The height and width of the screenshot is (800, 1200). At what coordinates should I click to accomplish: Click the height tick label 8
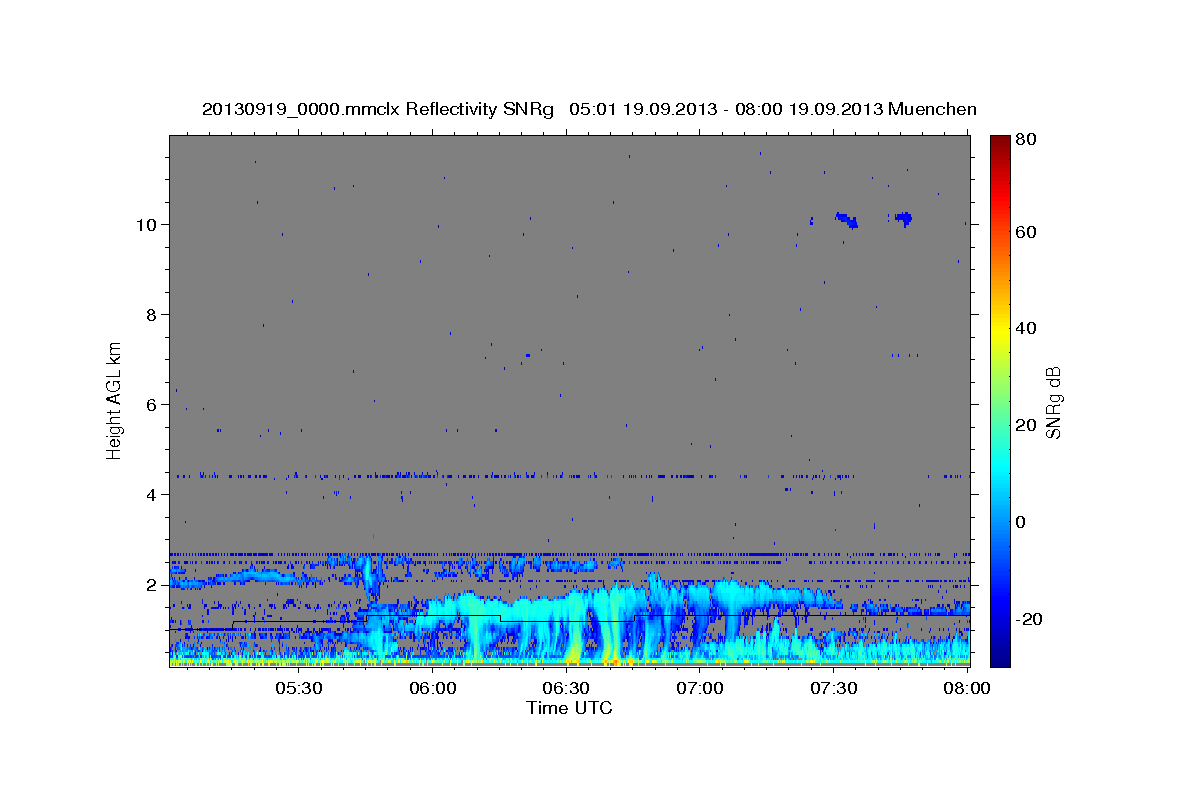coord(151,314)
